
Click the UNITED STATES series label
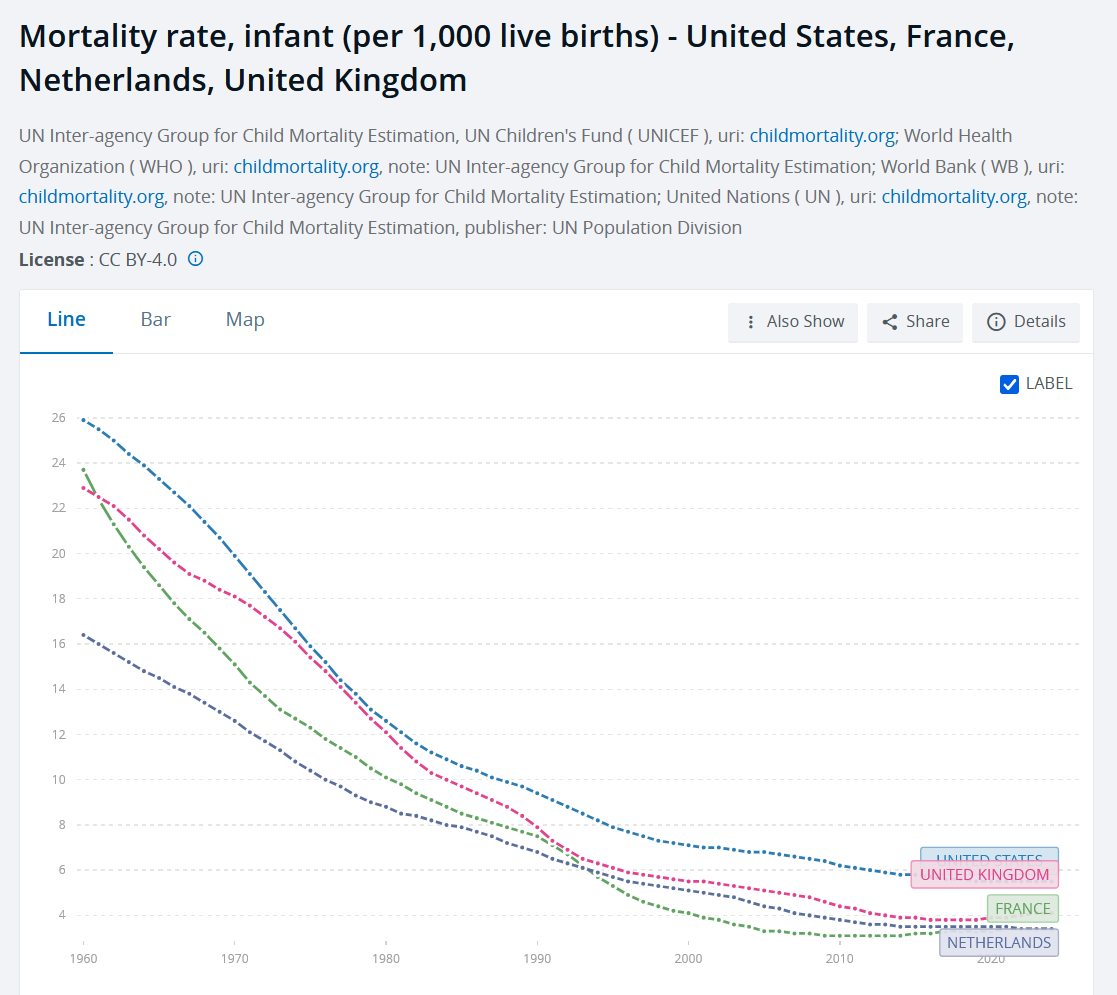[989, 854]
